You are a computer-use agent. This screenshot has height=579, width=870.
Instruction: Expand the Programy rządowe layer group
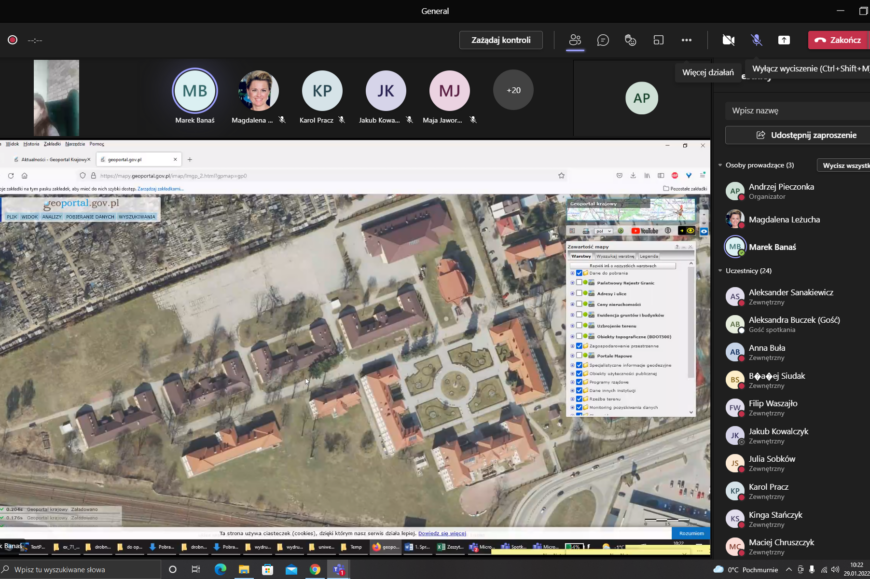[573, 382]
